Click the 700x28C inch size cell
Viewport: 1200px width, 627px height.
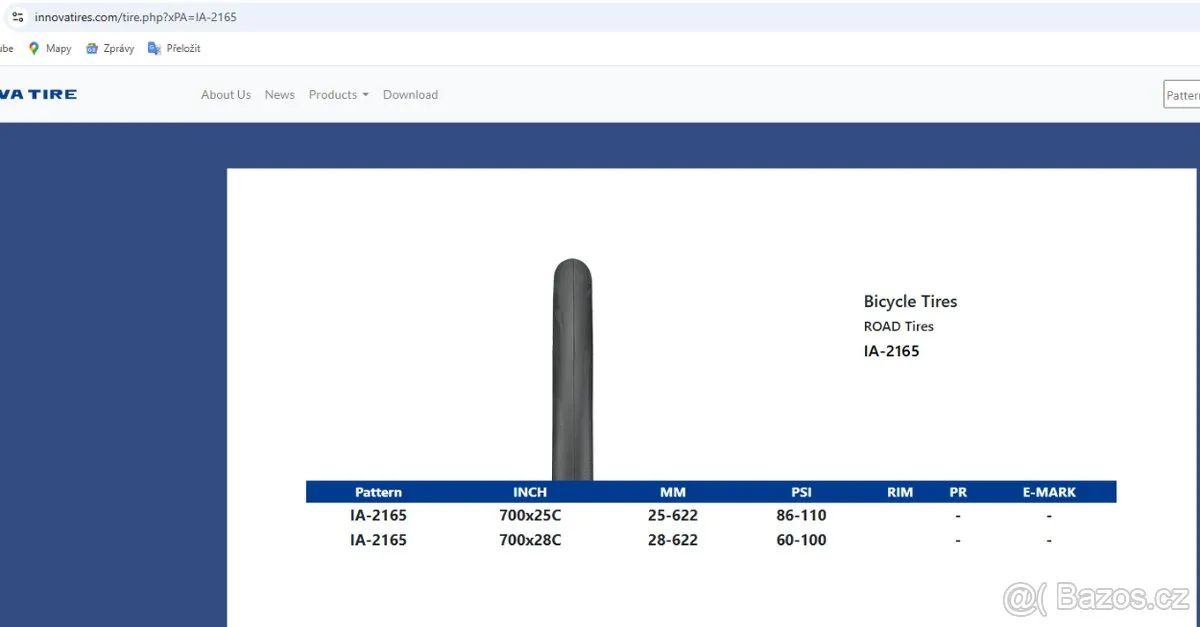[x=530, y=540]
